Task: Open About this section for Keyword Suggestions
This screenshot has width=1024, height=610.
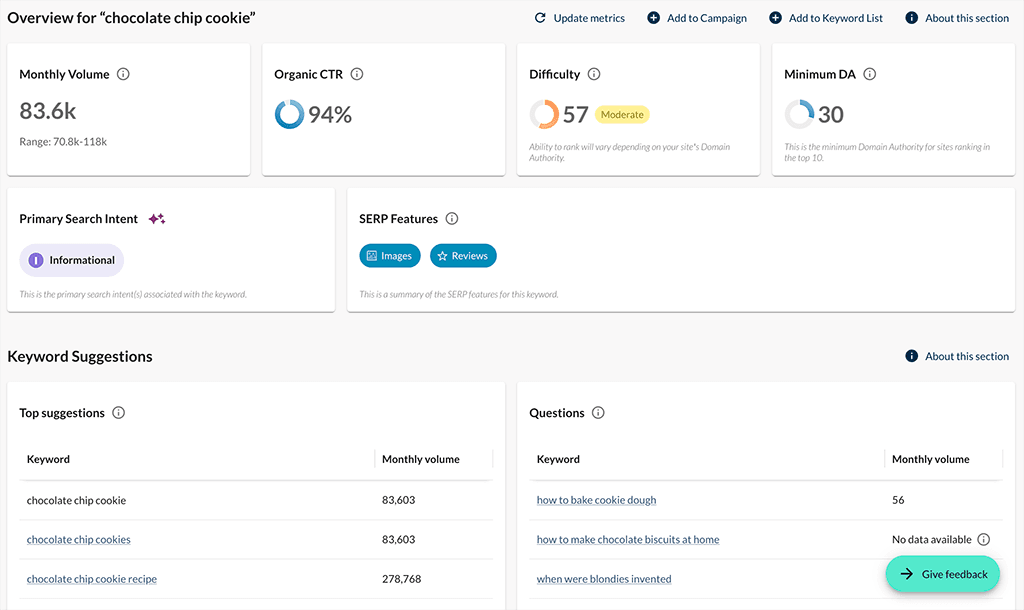Action: [x=967, y=357]
